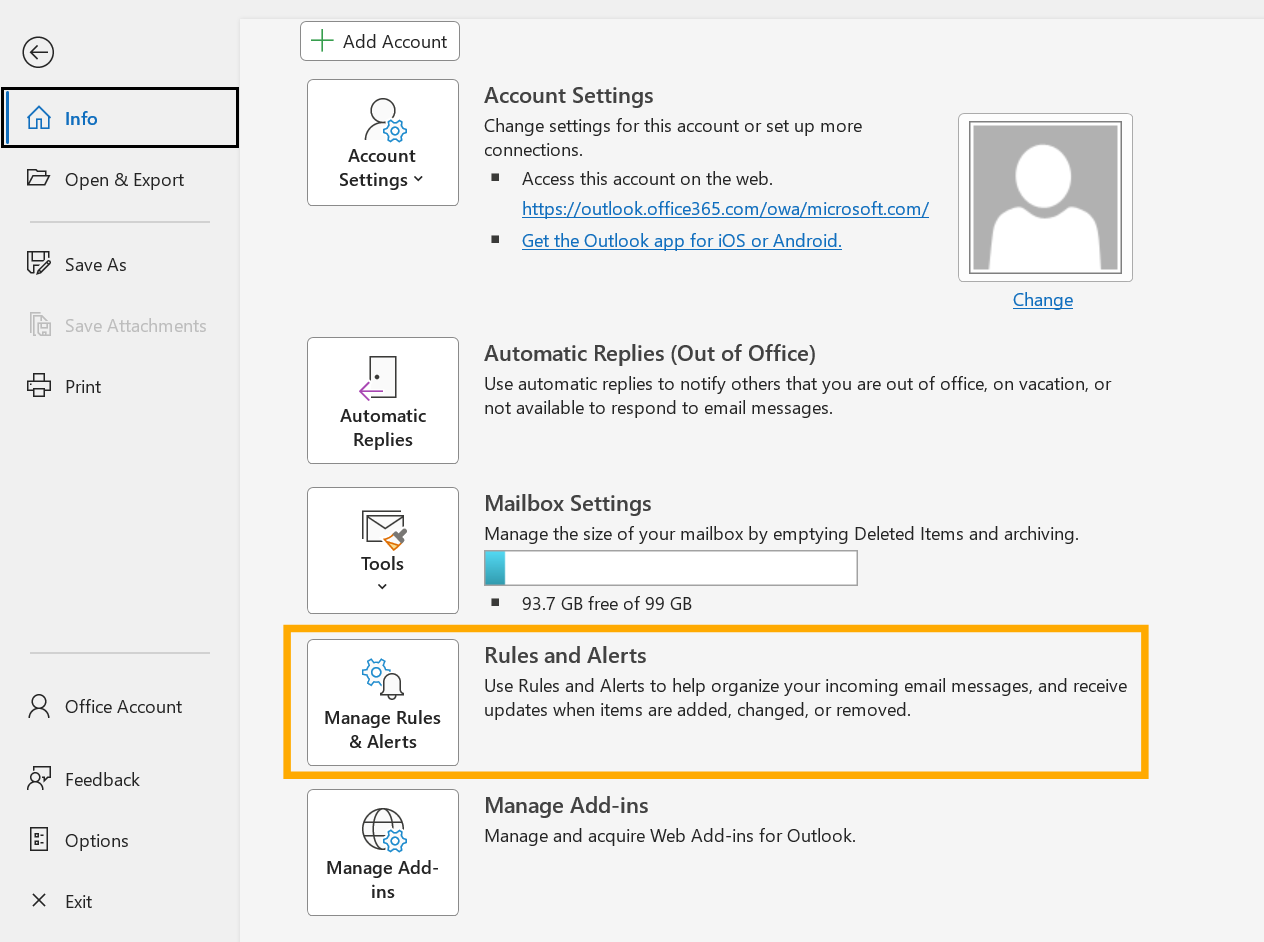Open Automatic Replies settings
The width and height of the screenshot is (1264, 942).
click(383, 400)
